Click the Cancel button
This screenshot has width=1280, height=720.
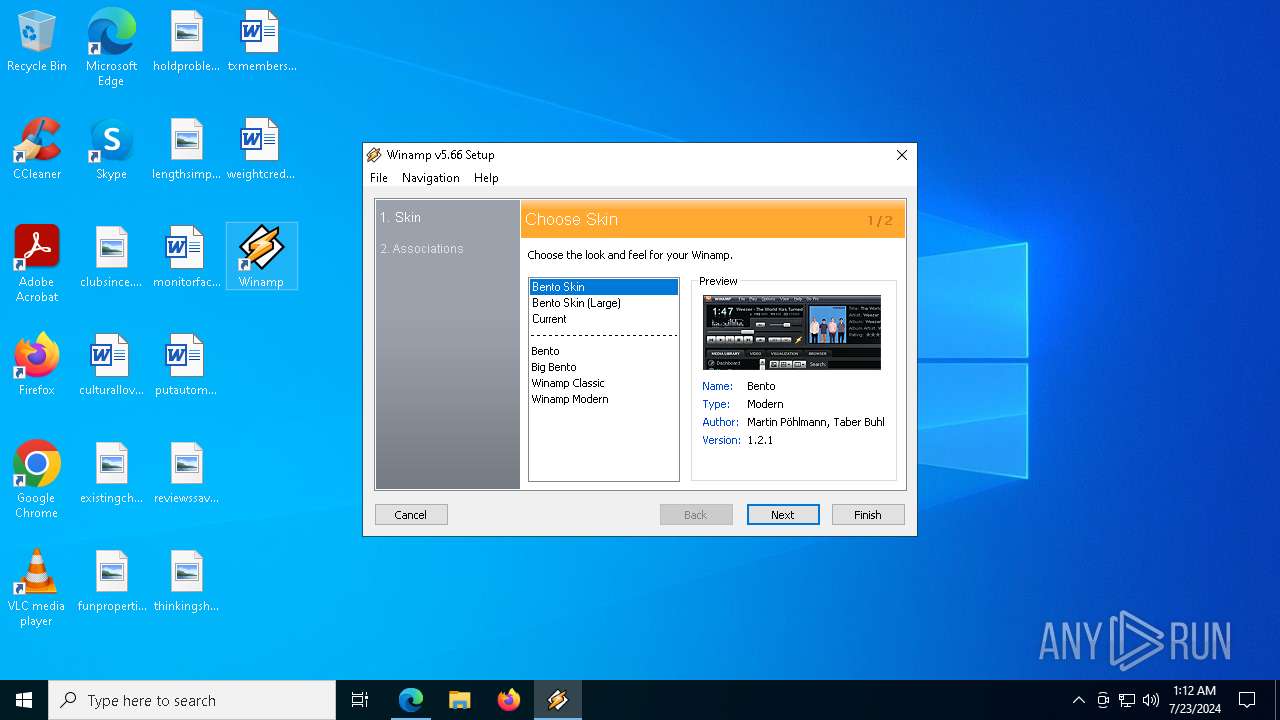coord(411,514)
